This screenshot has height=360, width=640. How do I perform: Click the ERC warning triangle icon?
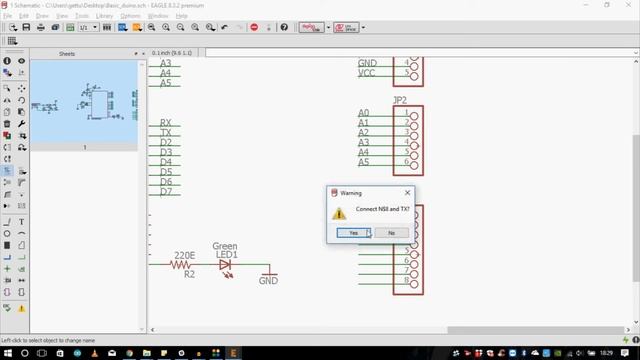pyautogui.click(x=22, y=308)
